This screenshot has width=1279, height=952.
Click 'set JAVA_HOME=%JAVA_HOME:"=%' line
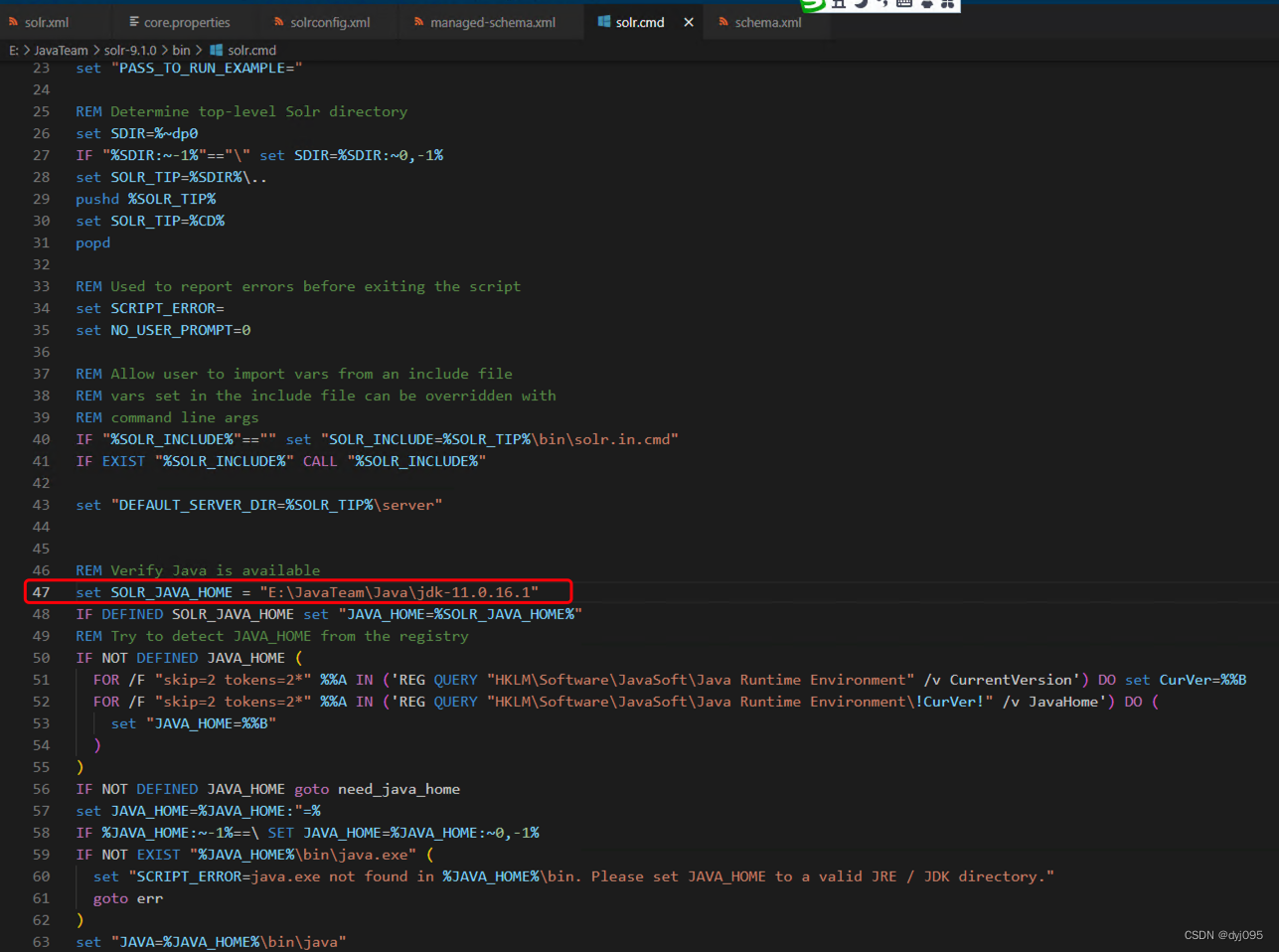tap(198, 811)
